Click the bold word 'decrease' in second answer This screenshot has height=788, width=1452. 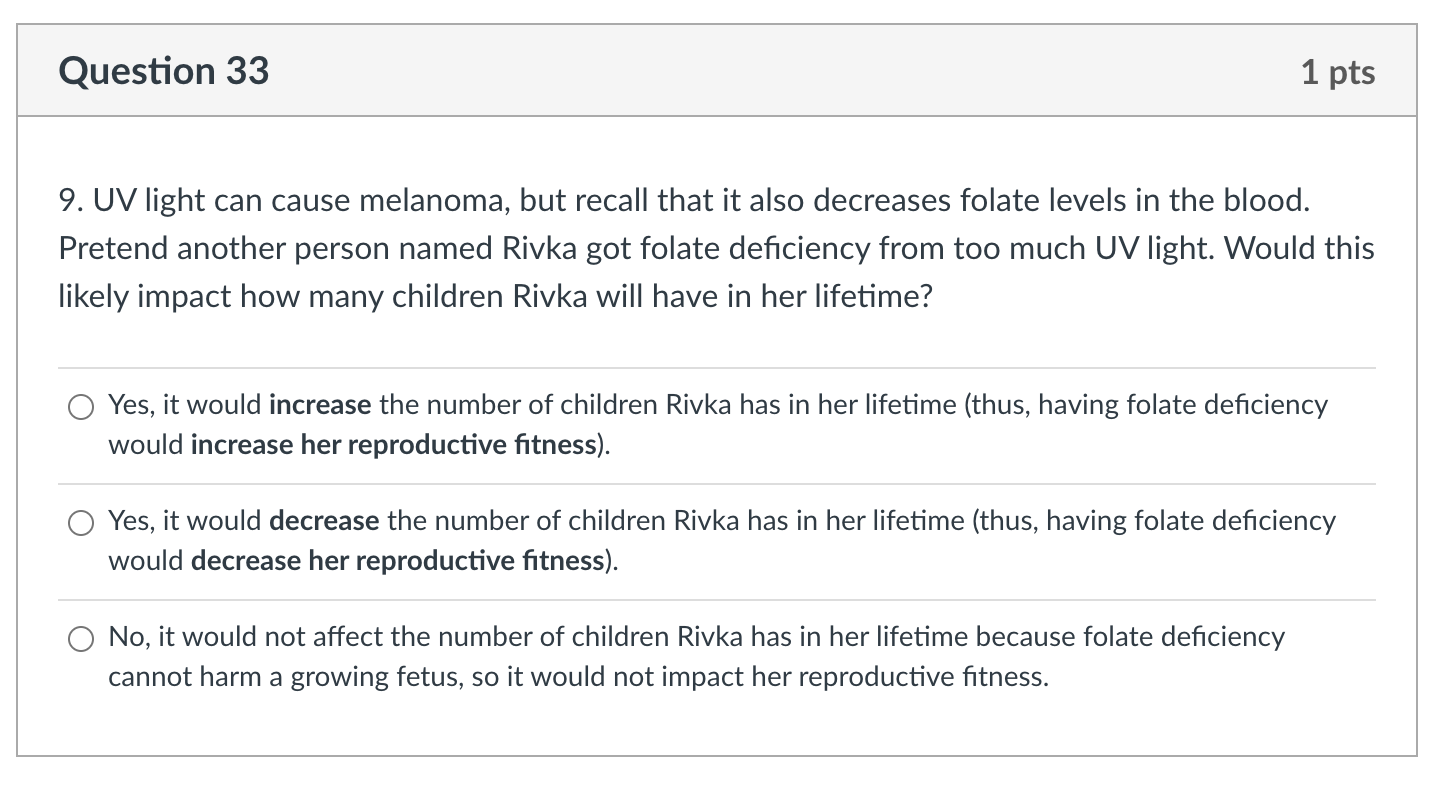point(324,521)
